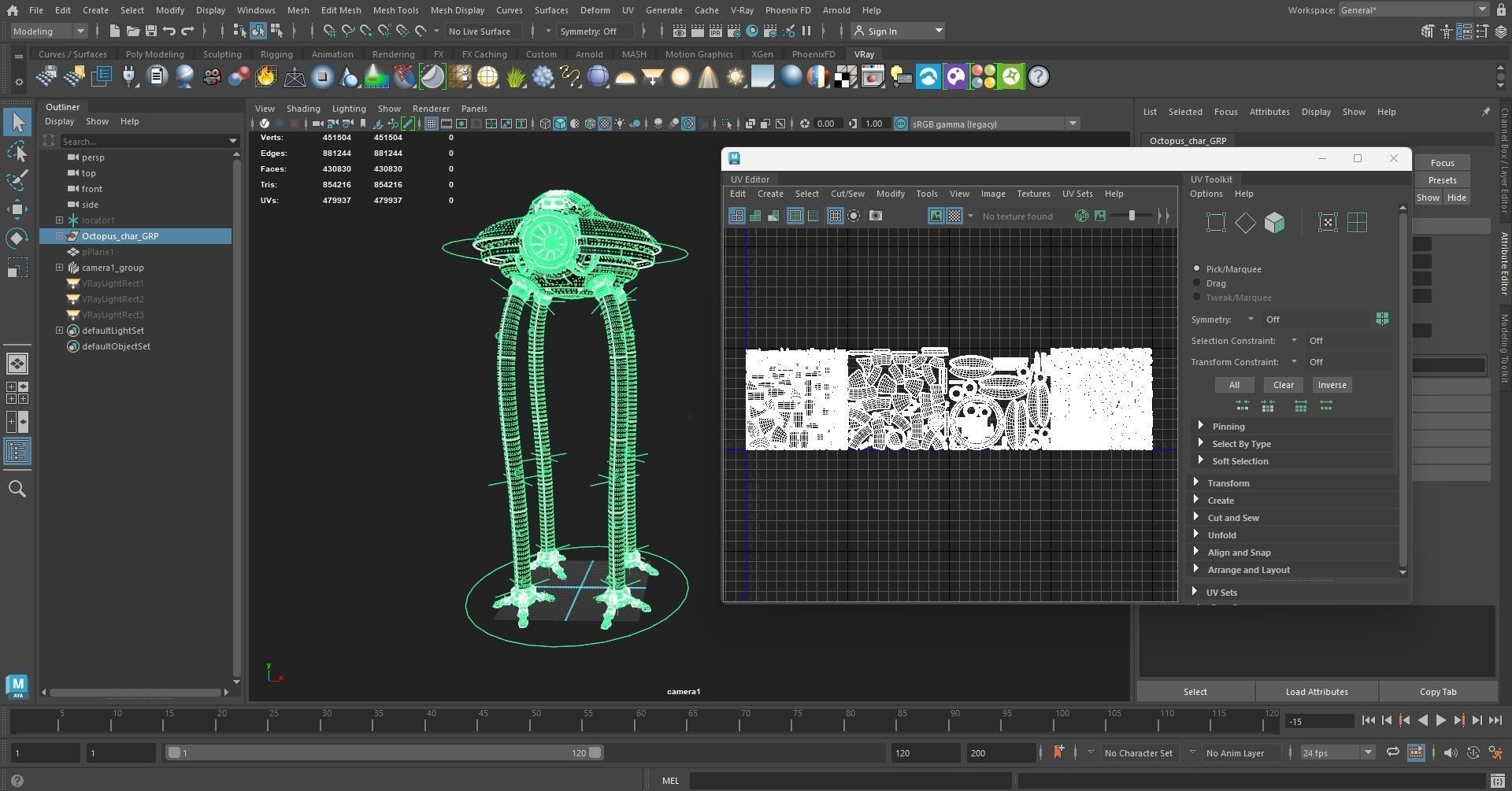Click the Clear button in UV Toolkit
The height and width of the screenshot is (791, 1512).
1284,385
